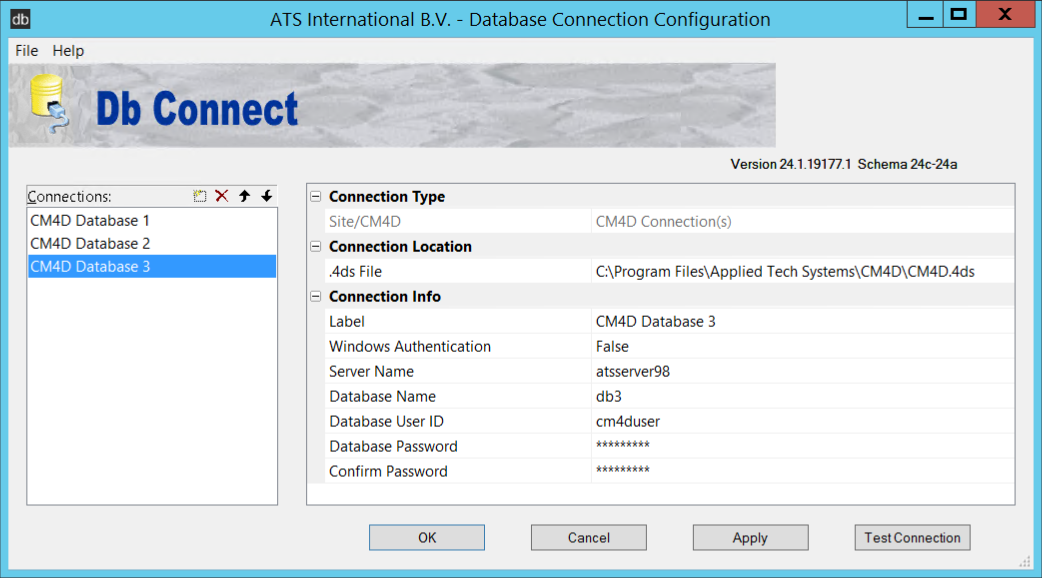The image size is (1042, 578).
Task: Collapse the Connection Location section
Action: pos(316,246)
